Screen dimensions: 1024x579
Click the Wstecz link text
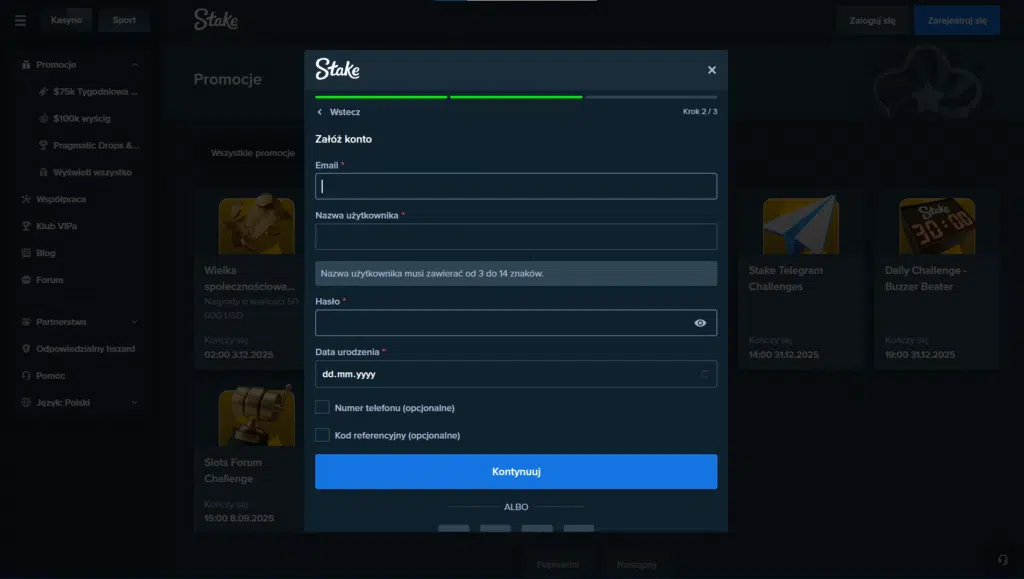(345, 112)
